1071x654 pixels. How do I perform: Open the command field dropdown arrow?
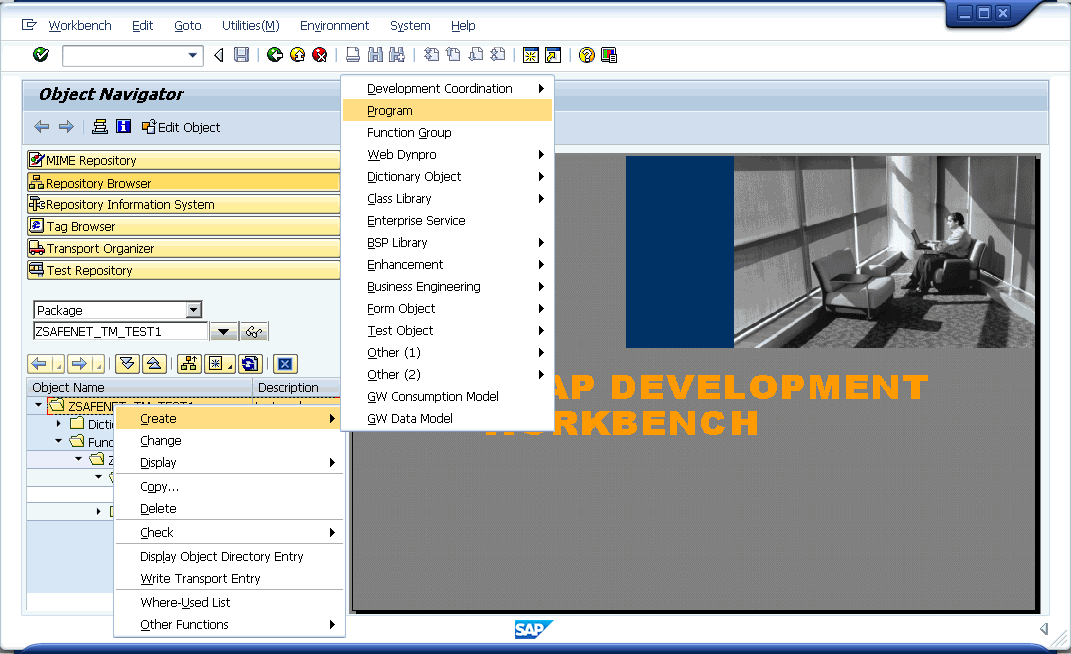[193, 55]
